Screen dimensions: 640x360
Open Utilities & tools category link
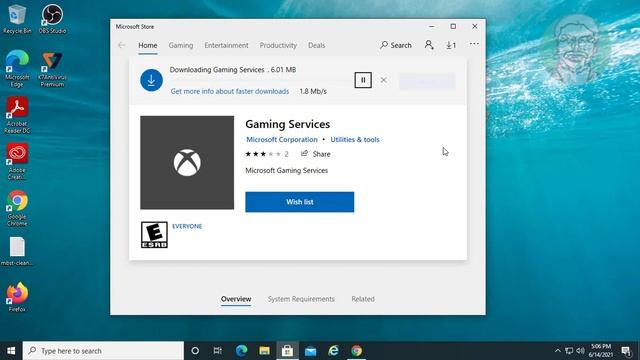pos(355,140)
